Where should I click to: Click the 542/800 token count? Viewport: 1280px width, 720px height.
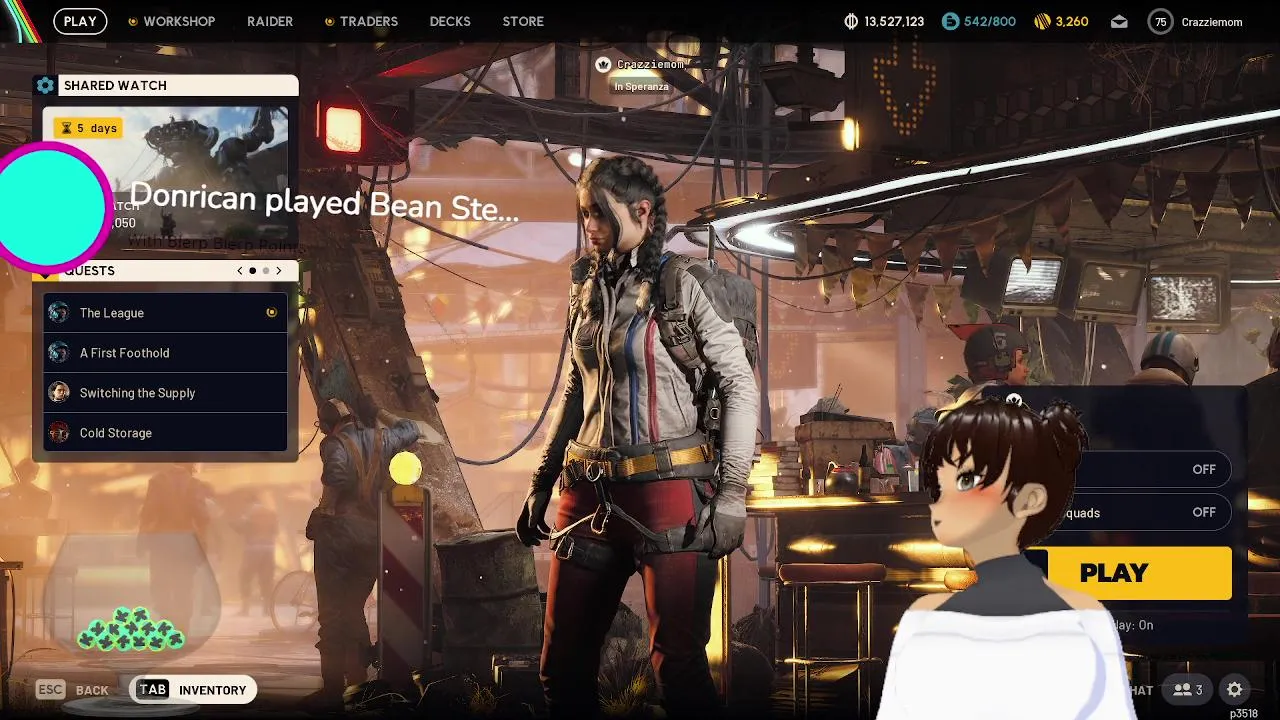pyautogui.click(x=990, y=21)
